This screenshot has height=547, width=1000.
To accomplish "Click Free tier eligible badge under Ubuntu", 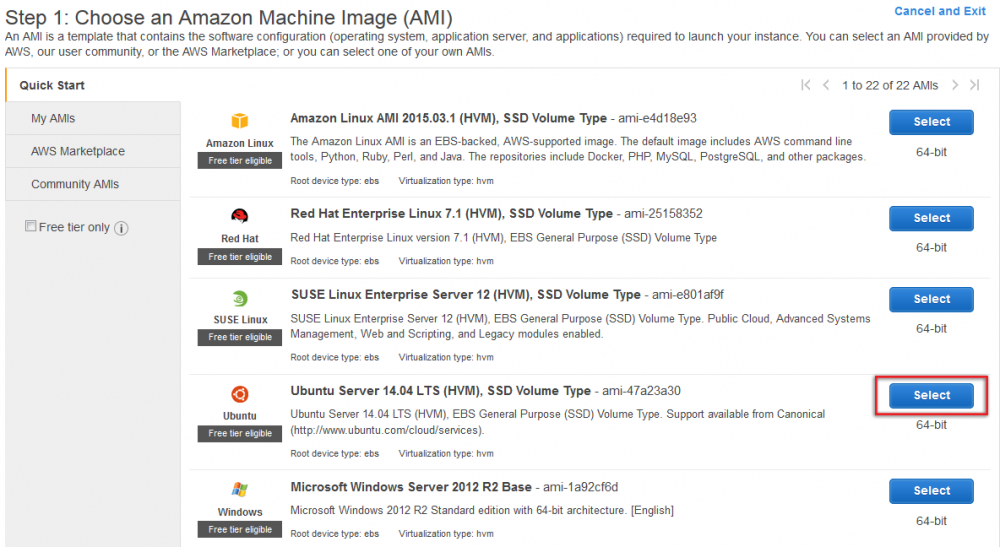I will pos(240,434).
